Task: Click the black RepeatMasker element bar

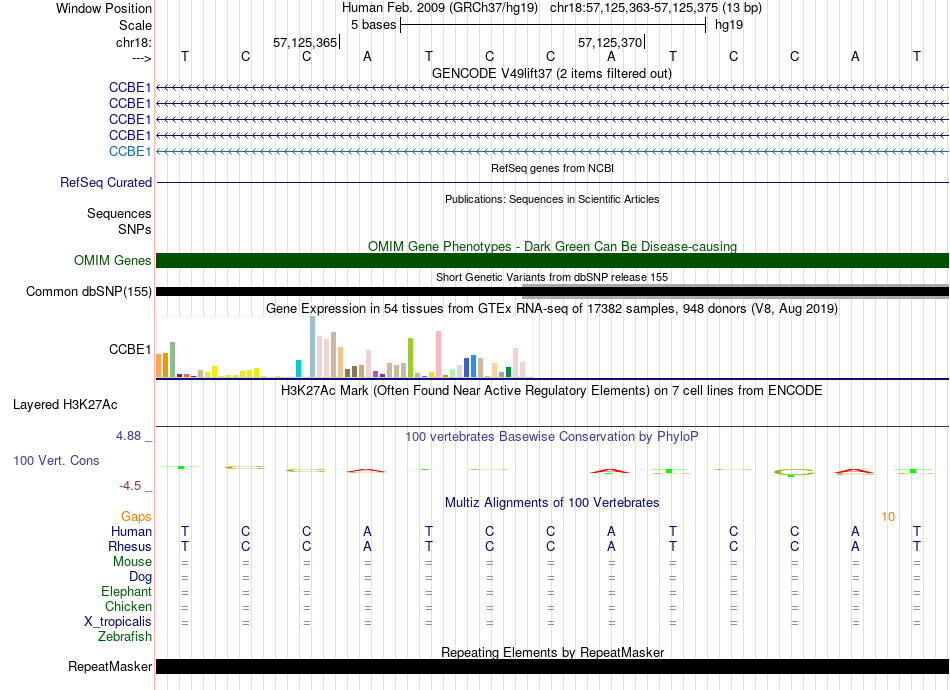Action: tap(552, 666)
